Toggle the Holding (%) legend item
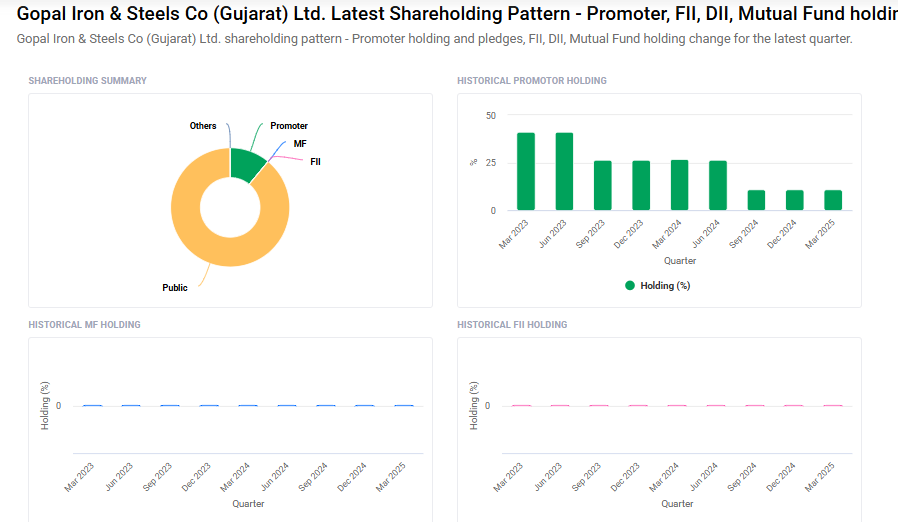Viewport: 898px width, 522px height. (x=657, y=285)
